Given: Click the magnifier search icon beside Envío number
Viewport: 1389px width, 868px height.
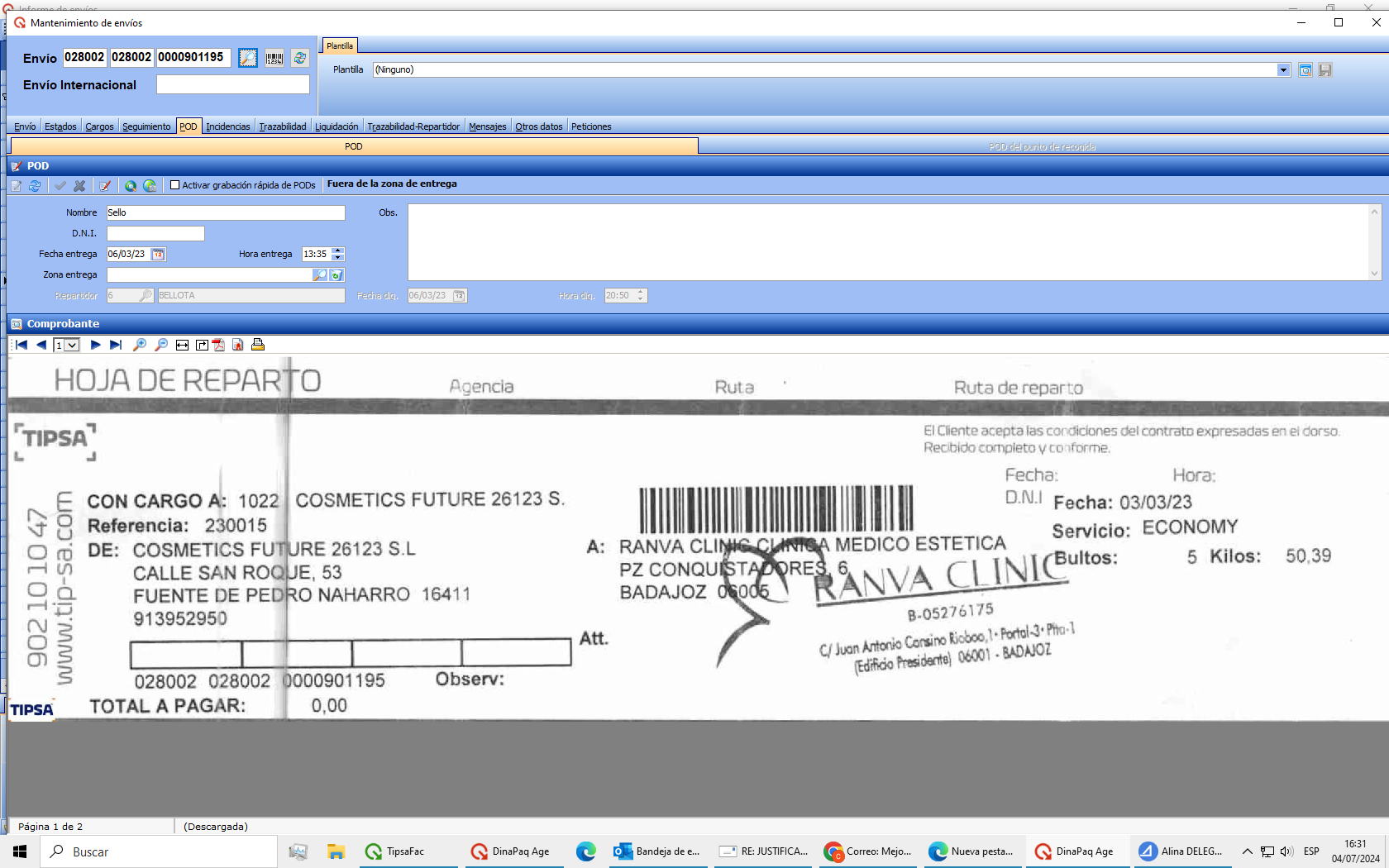Looking at the screenshot, I should point(248,58).
